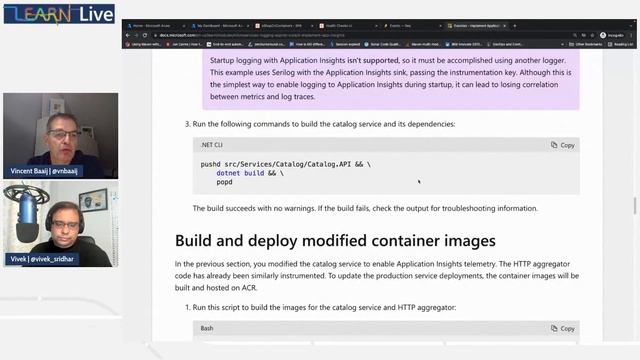This screenshot has width=640, height=360.
Task: Switch to Events - Seq tab
Action: 411,26
